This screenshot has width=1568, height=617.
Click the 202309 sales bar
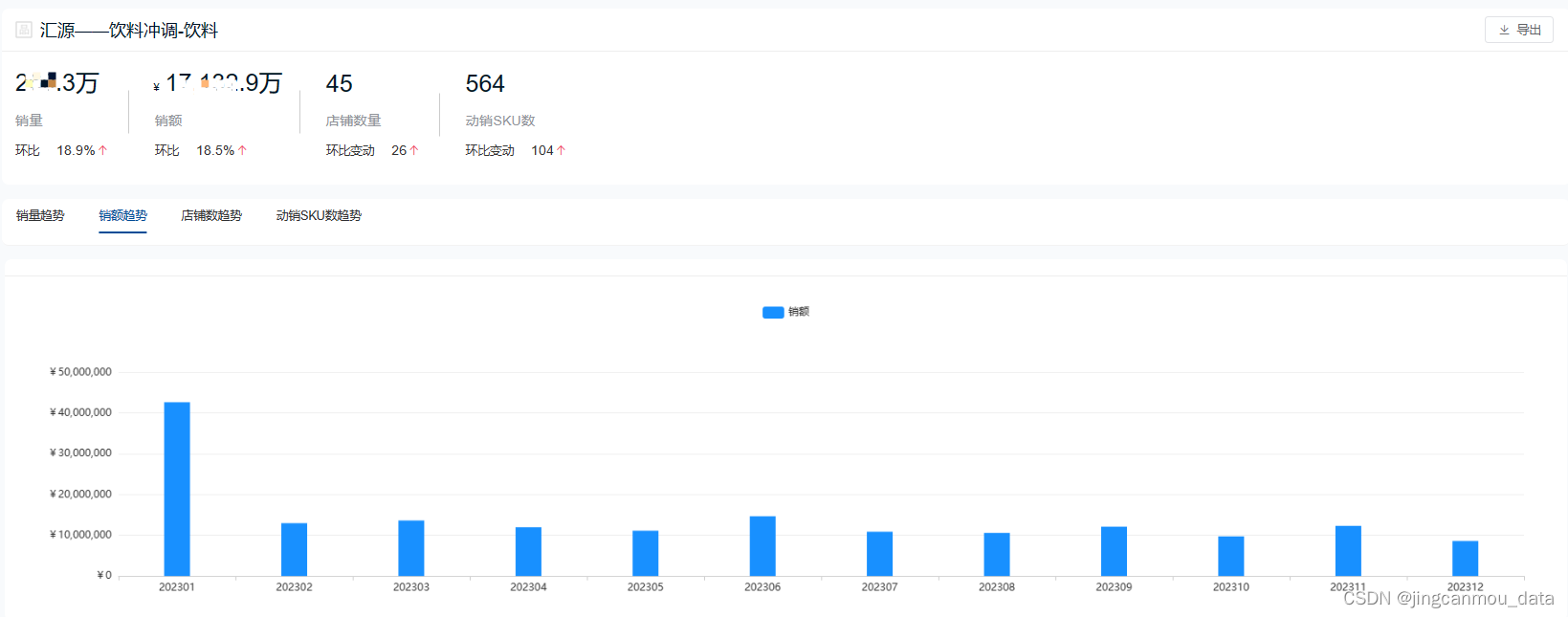1114,551
